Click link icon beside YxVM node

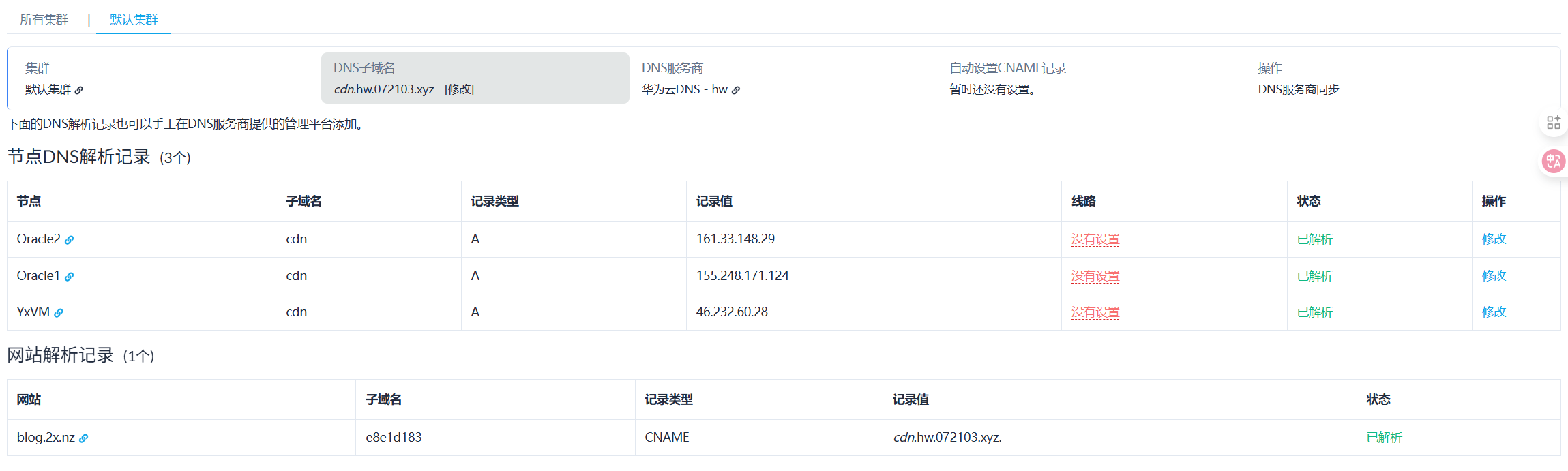[x=59, y=313]
